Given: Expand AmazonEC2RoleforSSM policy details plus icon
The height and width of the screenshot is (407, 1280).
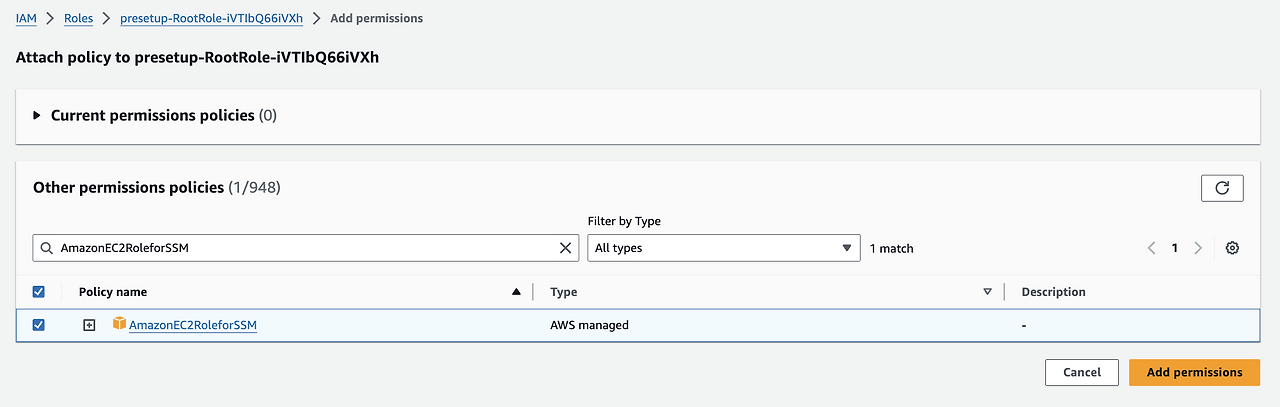Looking at the screenshot, I should click(x=89, y=325).
